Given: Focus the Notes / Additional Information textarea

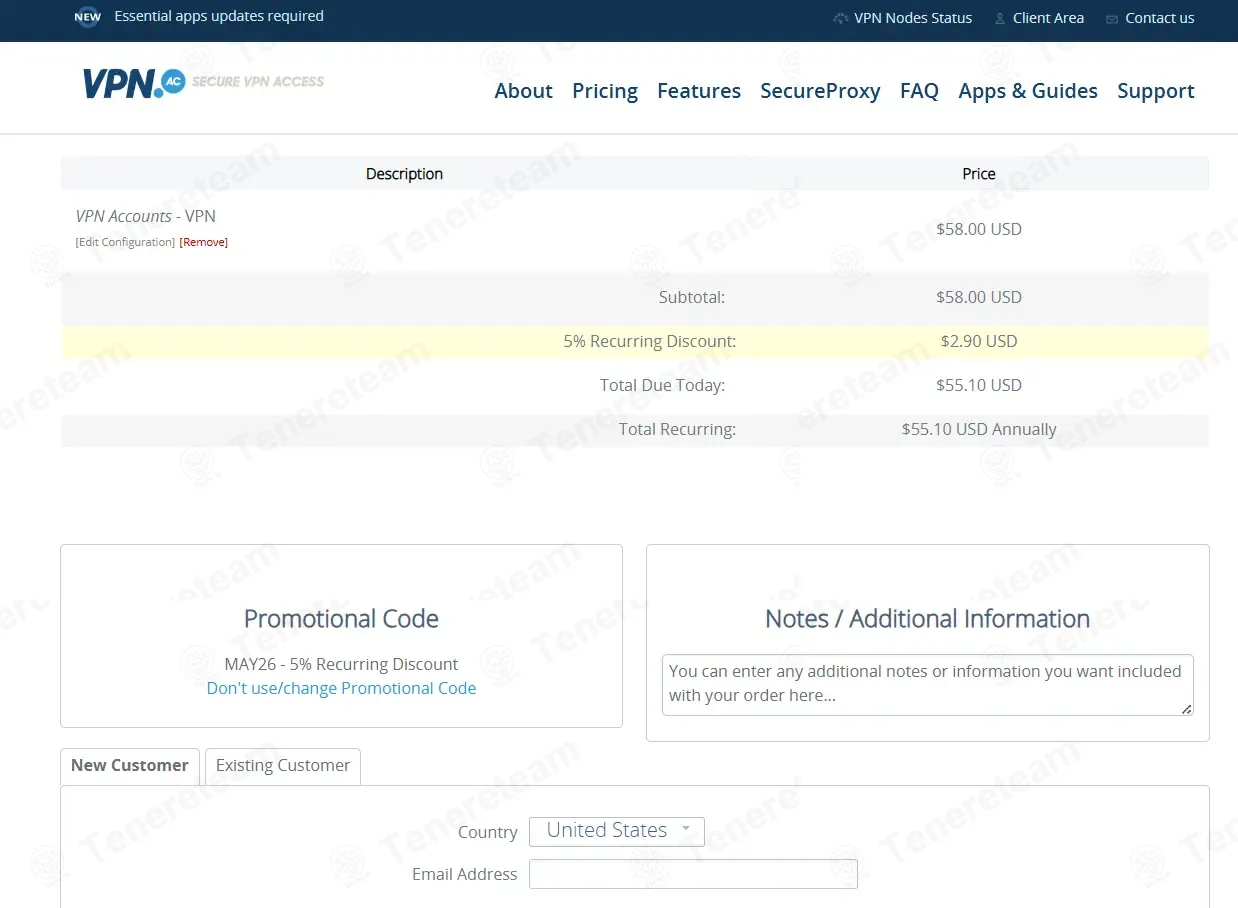Looking at the screenshot, I should click(928, 685).
